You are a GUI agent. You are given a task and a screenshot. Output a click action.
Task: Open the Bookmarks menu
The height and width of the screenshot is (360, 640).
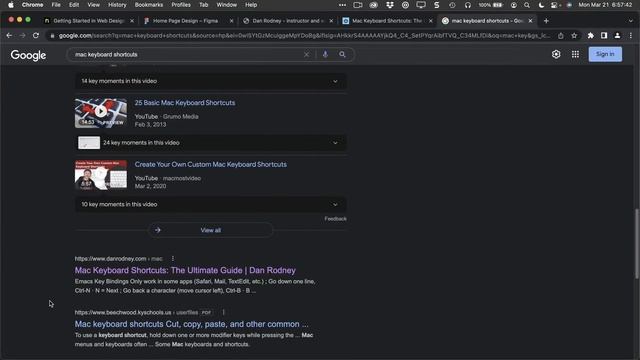click(x=149, y=5)
